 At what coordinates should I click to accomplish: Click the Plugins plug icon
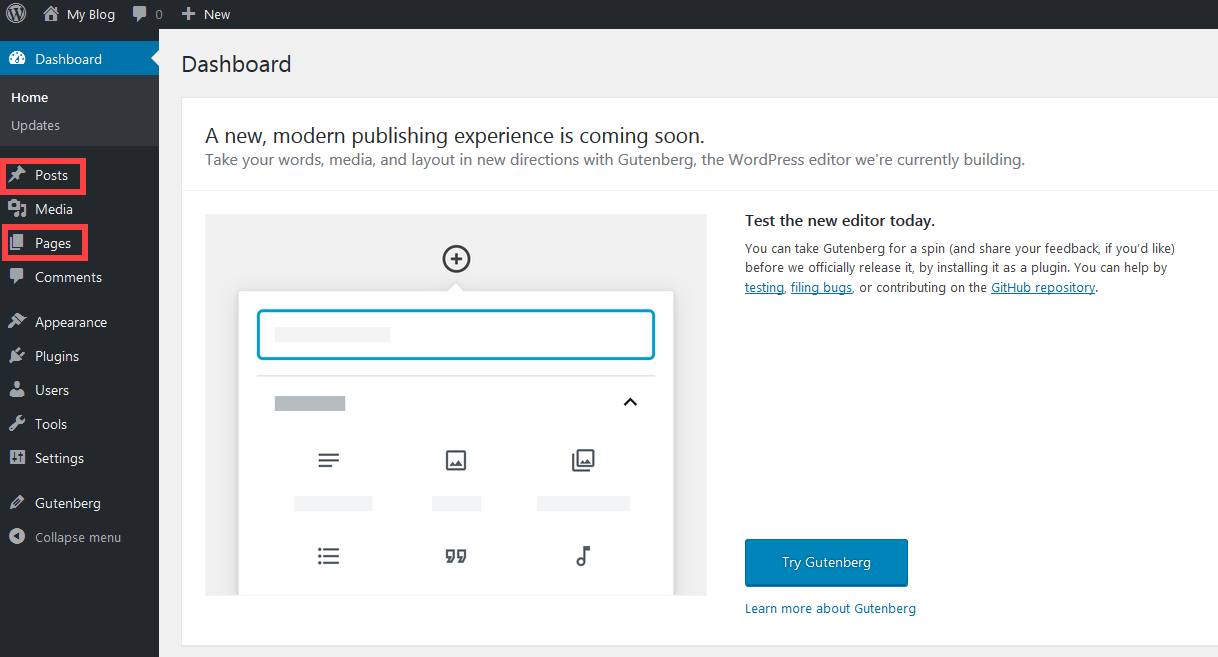[x=17, y=356]
